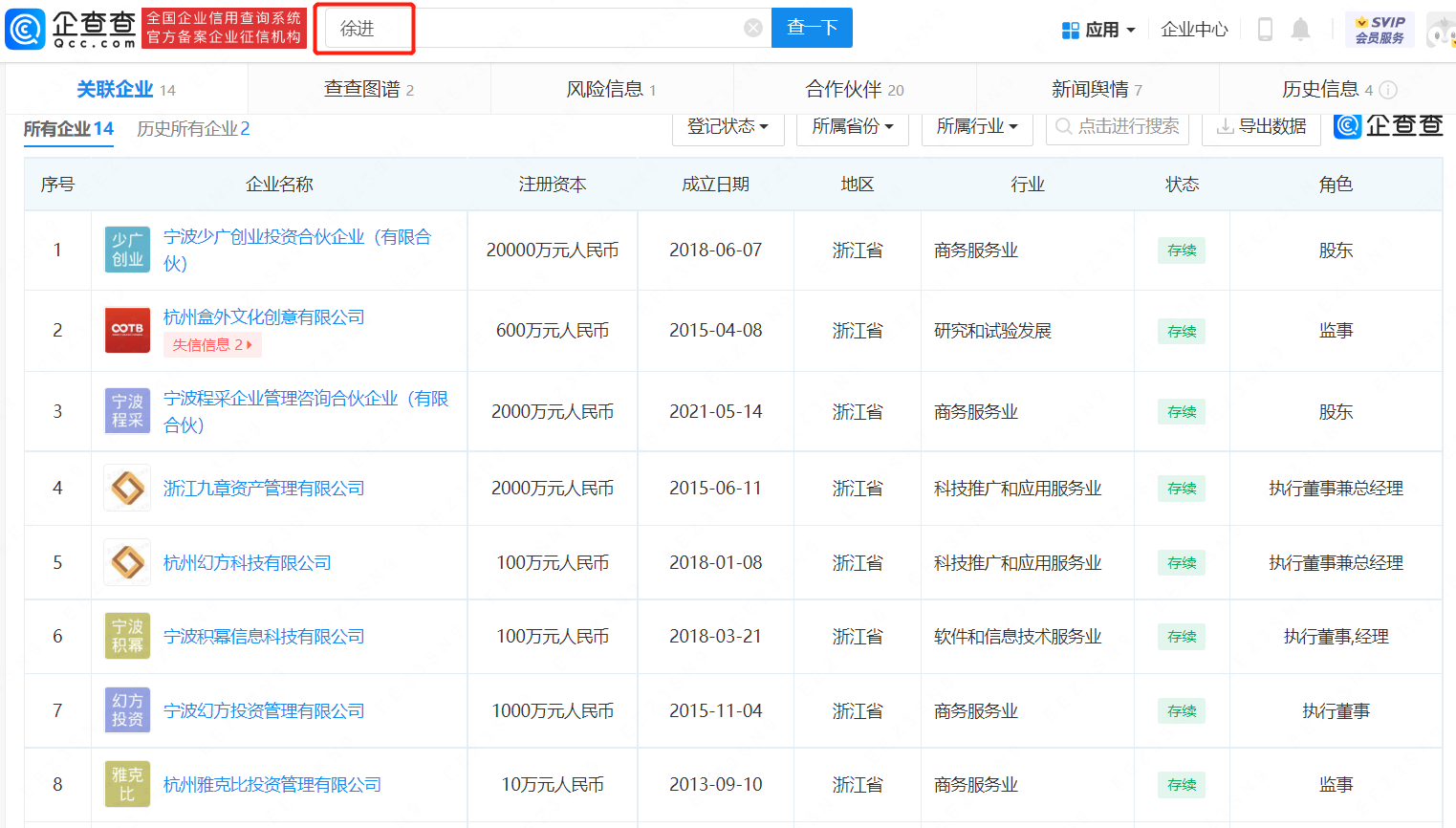Open the mobile phone icon in the header
1456x828 pixels.
pos(1265,30)
